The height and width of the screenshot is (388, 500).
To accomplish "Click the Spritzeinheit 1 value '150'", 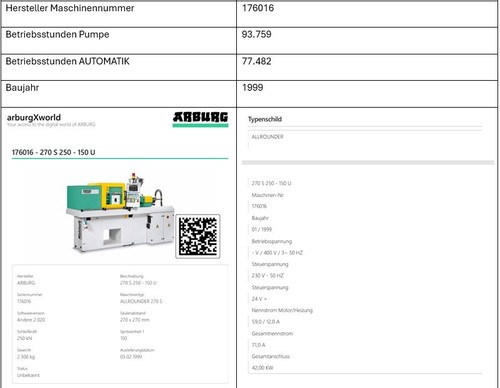I will (x=124, y=338).
